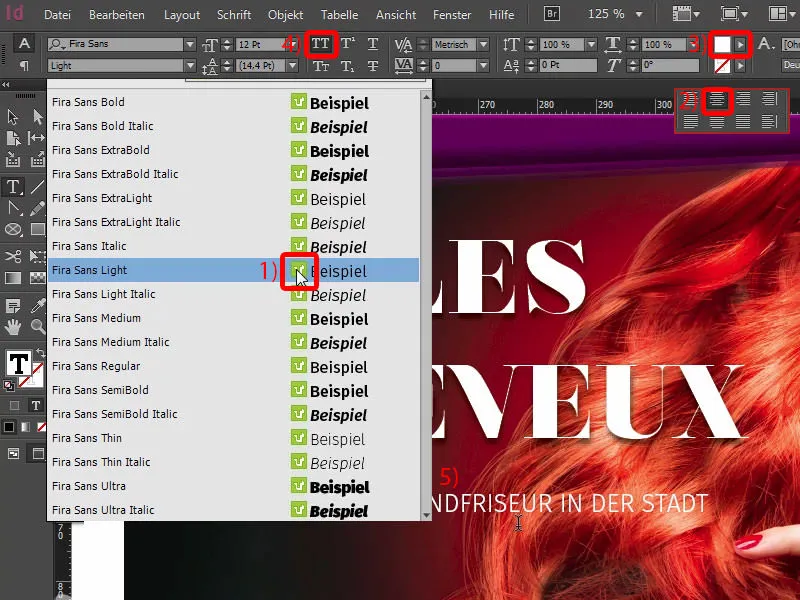Open the Ansicht menu
The image size is (800, 600).
pos(396,15)
